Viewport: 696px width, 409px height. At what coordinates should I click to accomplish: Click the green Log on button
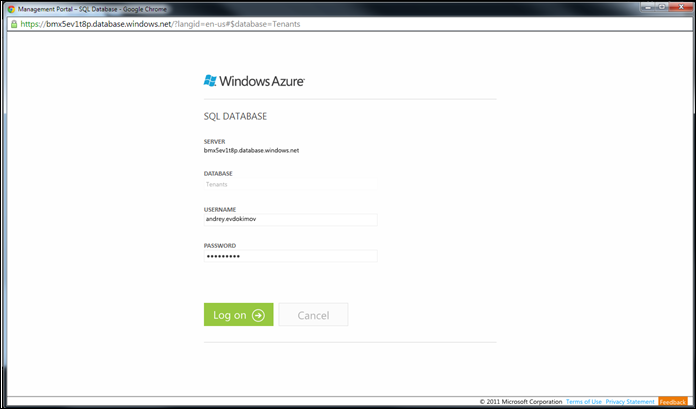click(x=238, y=314)
